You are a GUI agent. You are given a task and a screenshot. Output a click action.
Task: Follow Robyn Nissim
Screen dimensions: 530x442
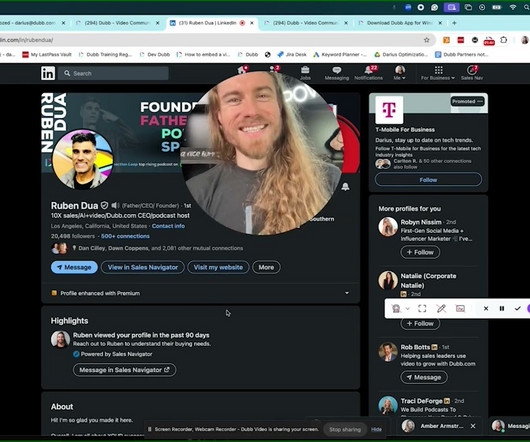[x=420, y=252]
